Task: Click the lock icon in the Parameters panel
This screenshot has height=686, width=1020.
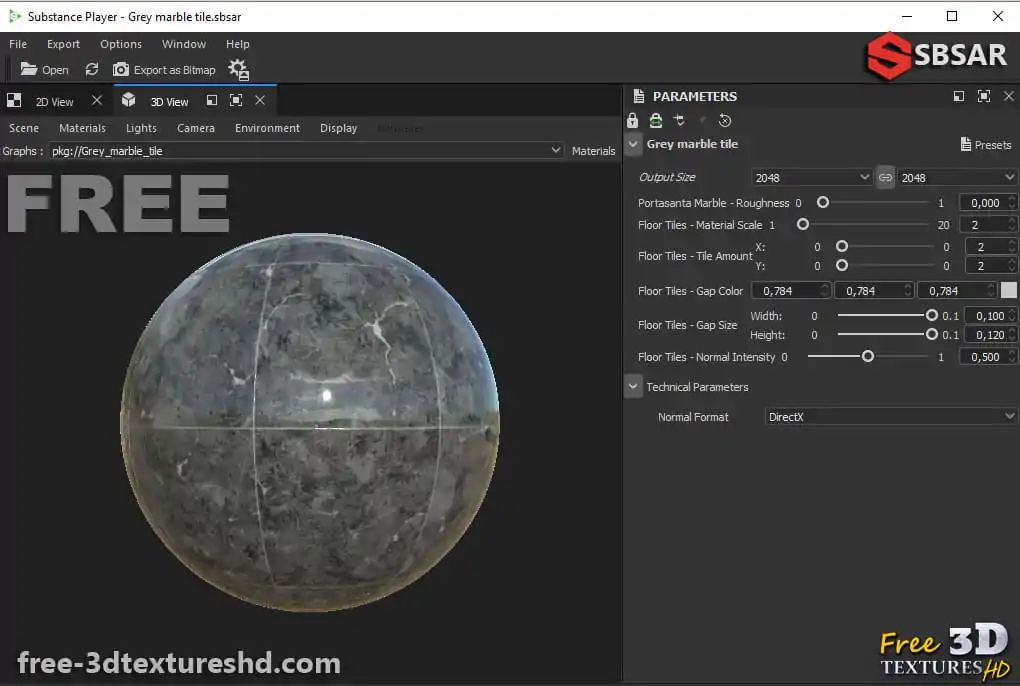Action: 632,120
